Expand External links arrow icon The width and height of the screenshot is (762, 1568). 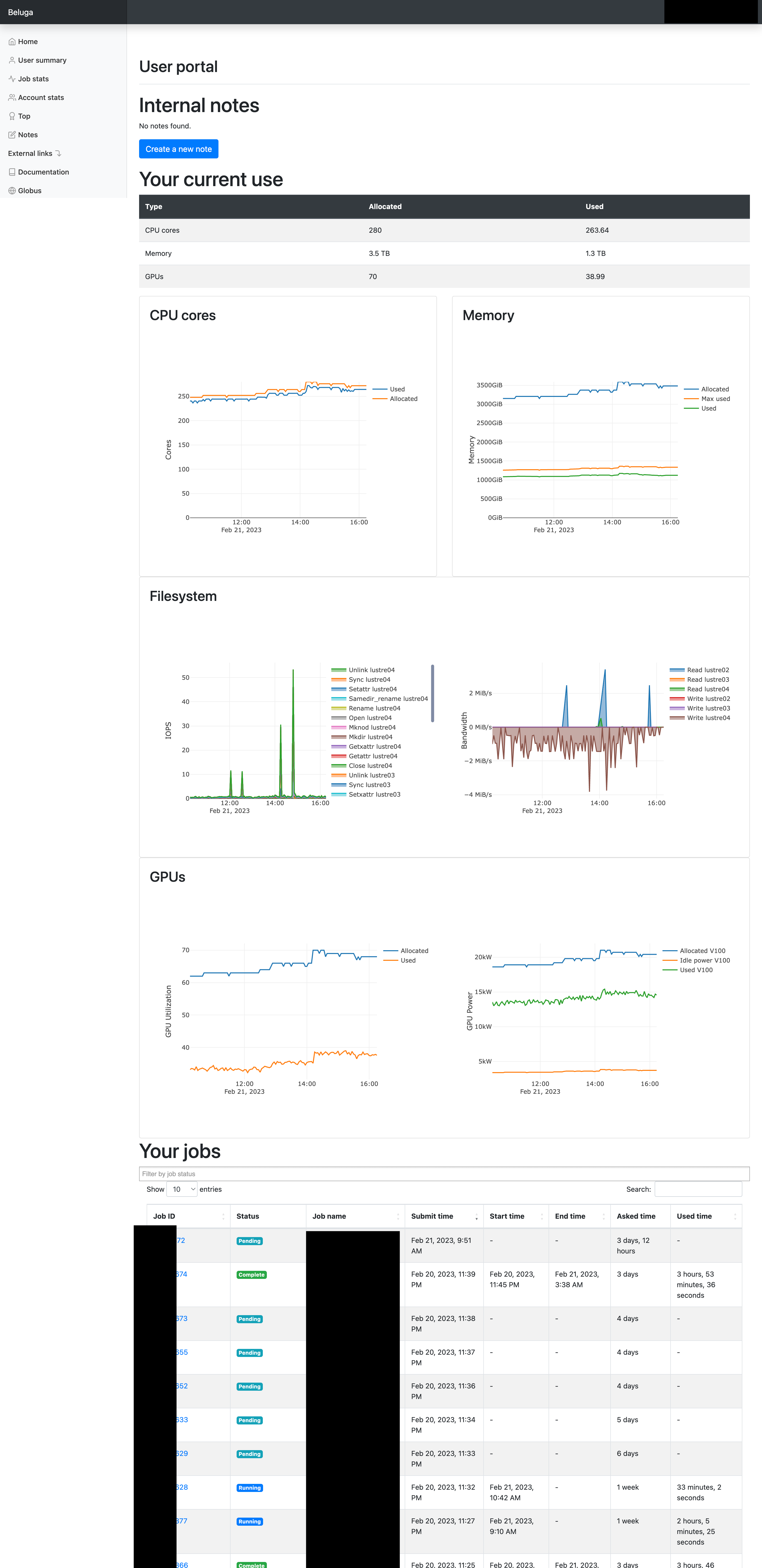58,153
